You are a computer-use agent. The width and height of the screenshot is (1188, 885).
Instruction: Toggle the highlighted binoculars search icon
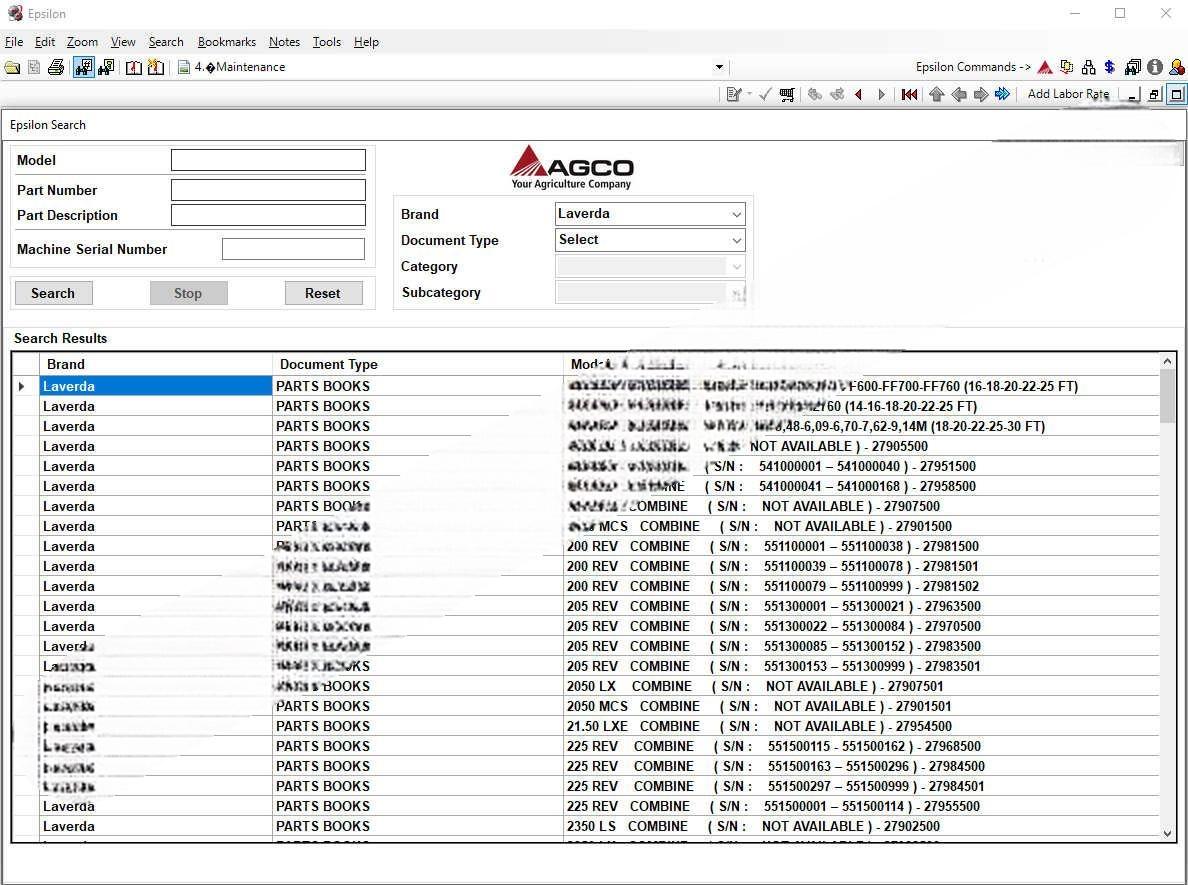tap(83, 68)
